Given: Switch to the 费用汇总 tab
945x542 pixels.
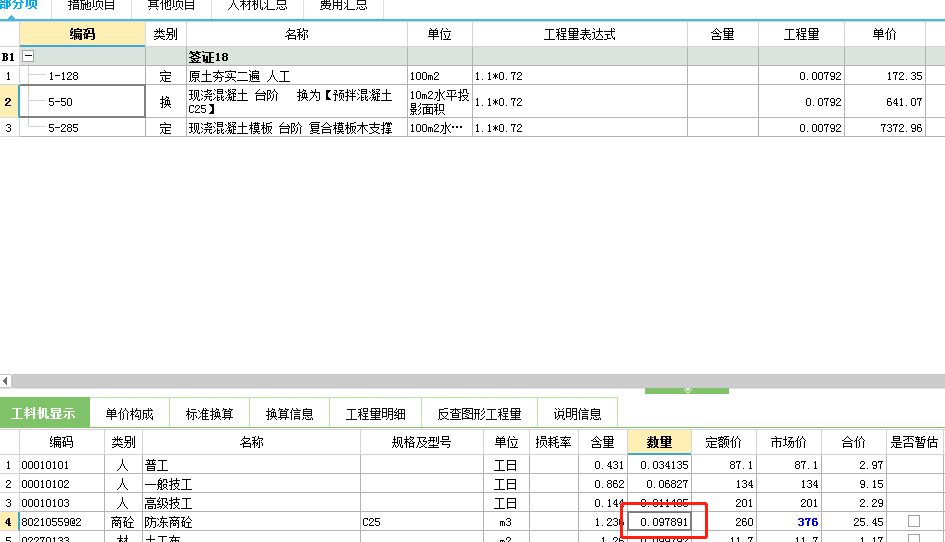Looking at the screenshot, I should click(343, 6).
